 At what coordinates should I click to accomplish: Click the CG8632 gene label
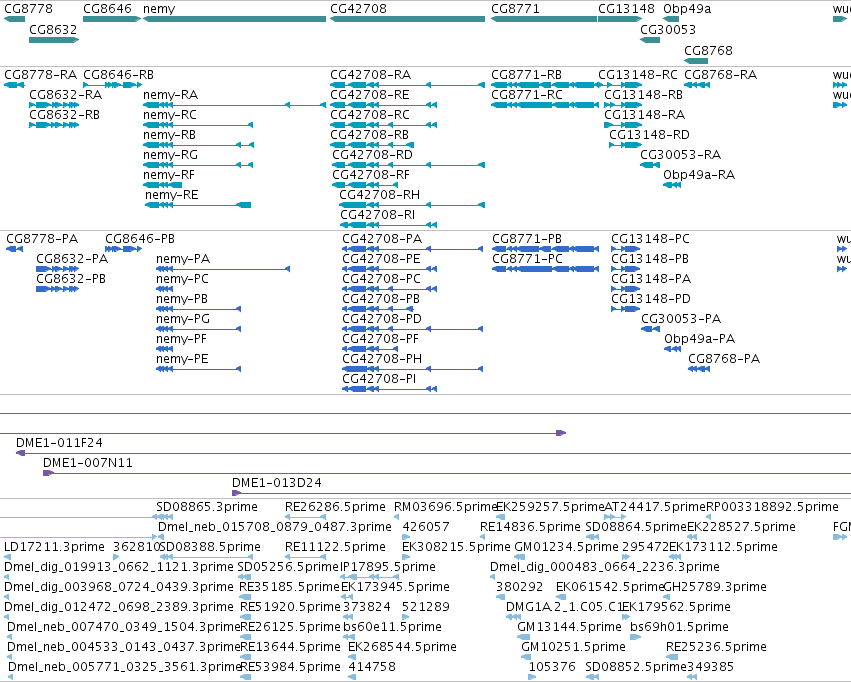pos(53,29)
